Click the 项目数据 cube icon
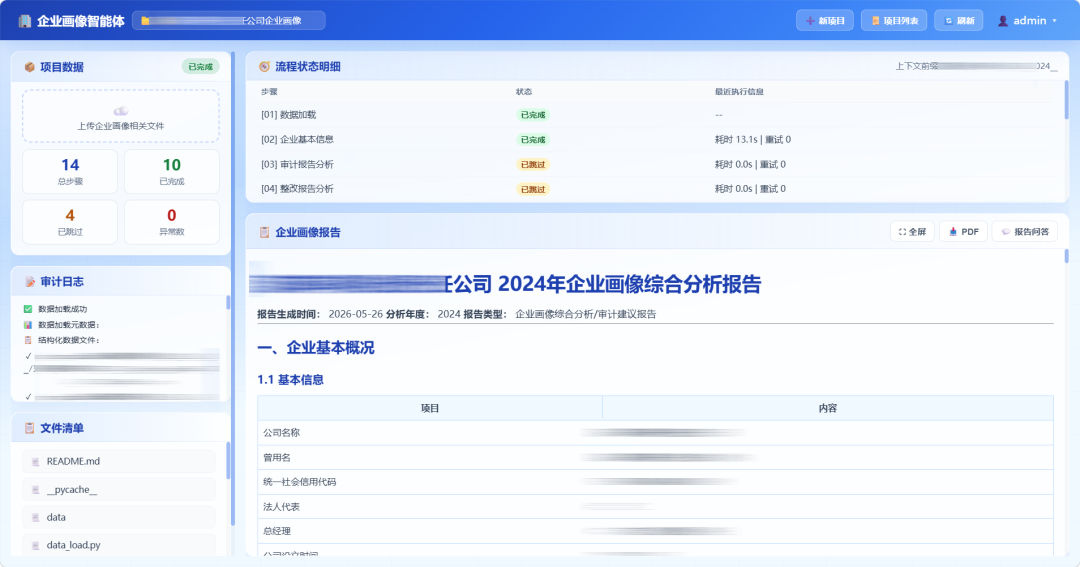The height and width of the screenshot is (567, 1080). pos(30,67)
